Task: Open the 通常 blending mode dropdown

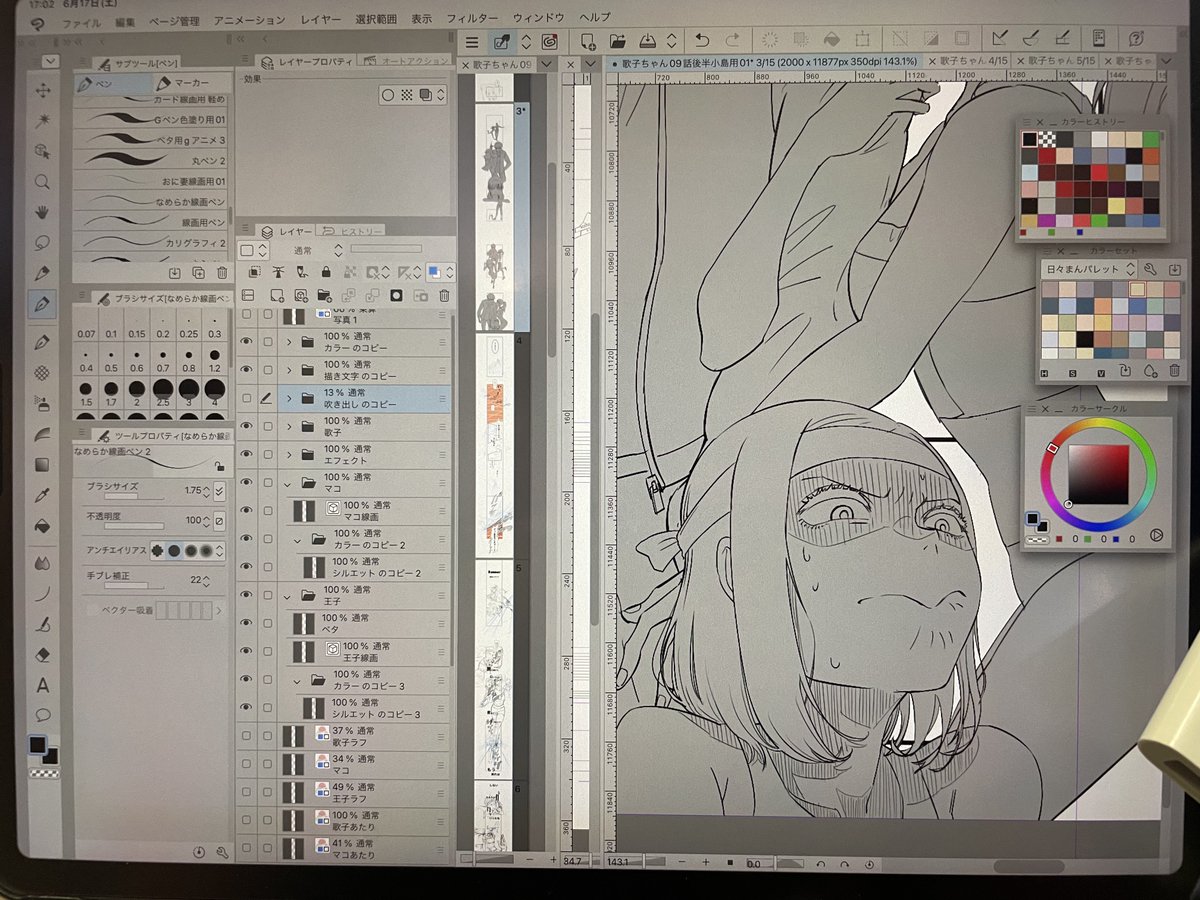Action: point(302,251)
